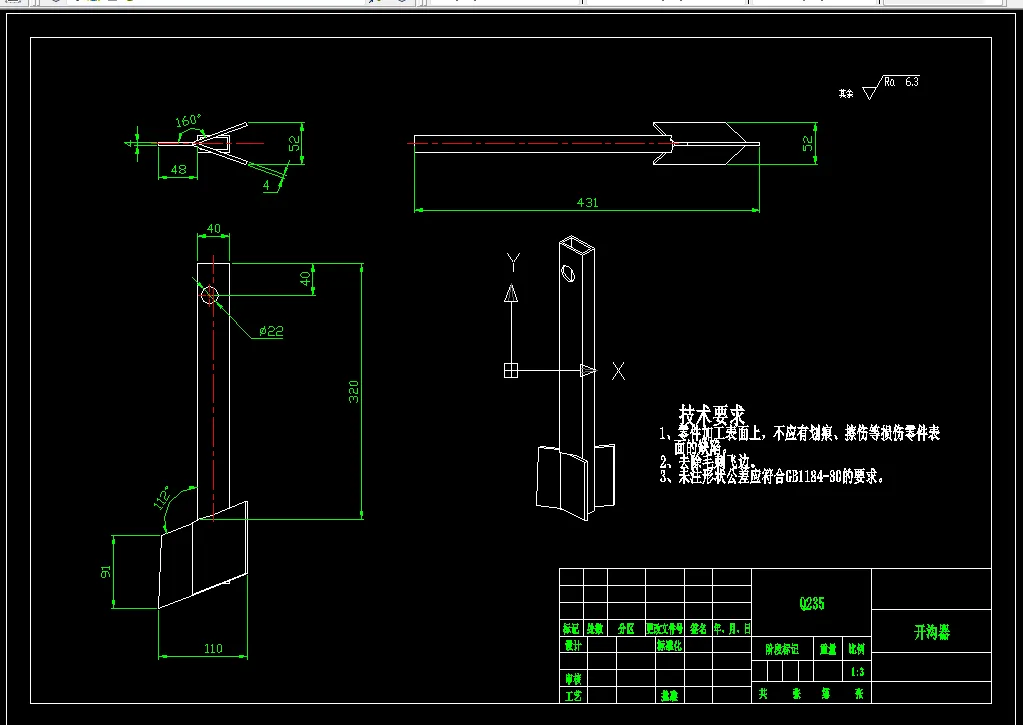Click the 320 vertical dimension text
The height and width of the screenshot is (725, 1023).
[x=354, y=392]
